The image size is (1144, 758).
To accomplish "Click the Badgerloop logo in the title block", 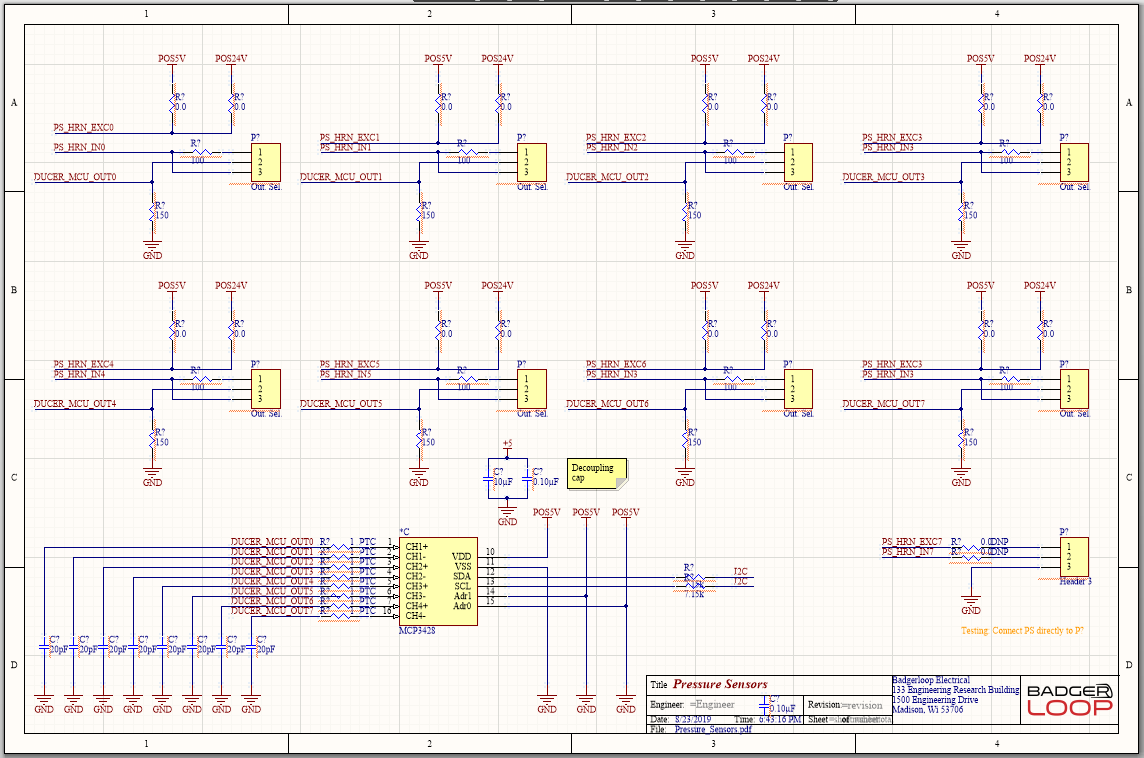I will click(1070, 700).
